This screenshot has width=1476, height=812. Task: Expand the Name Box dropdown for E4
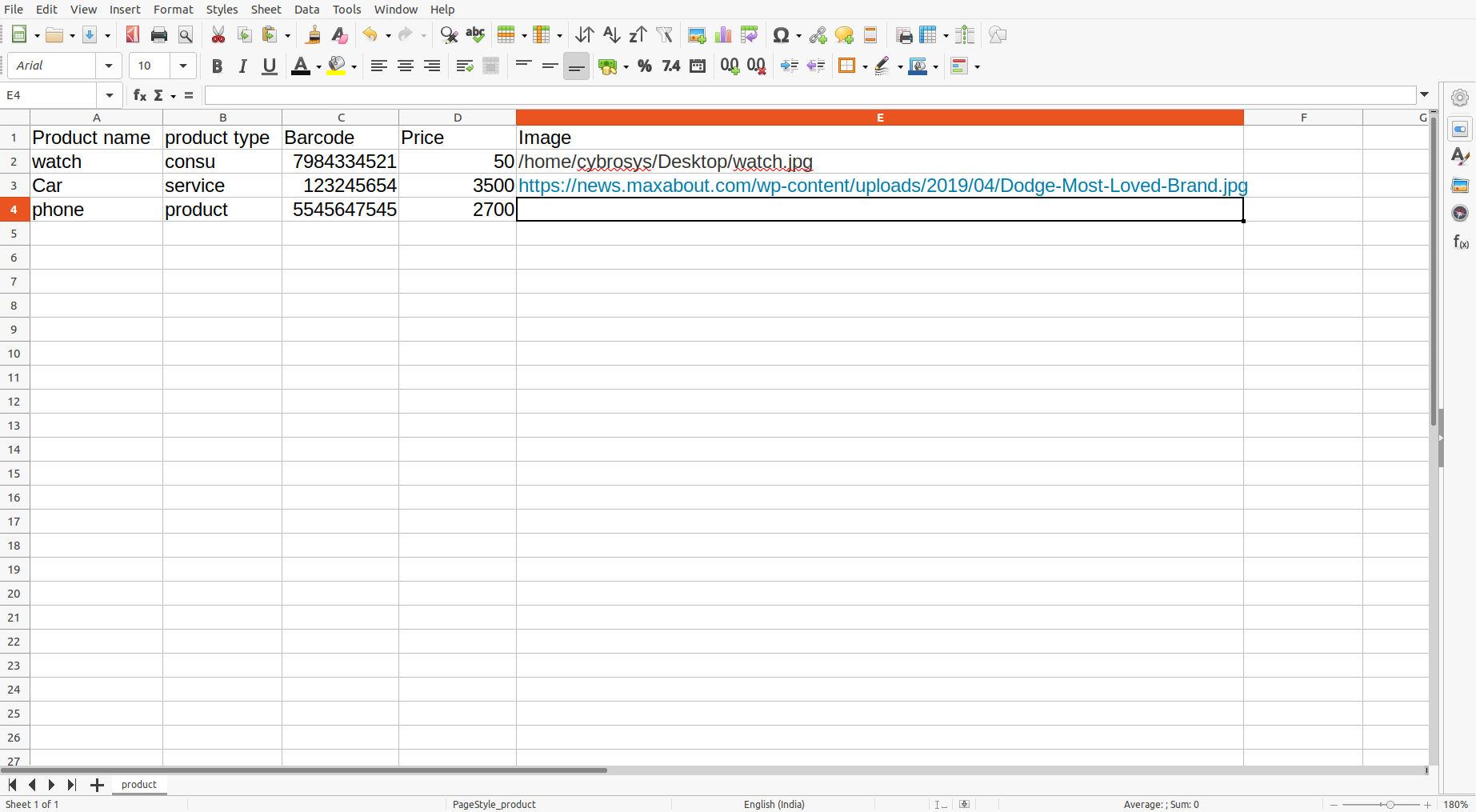click(x=110, y=96)
